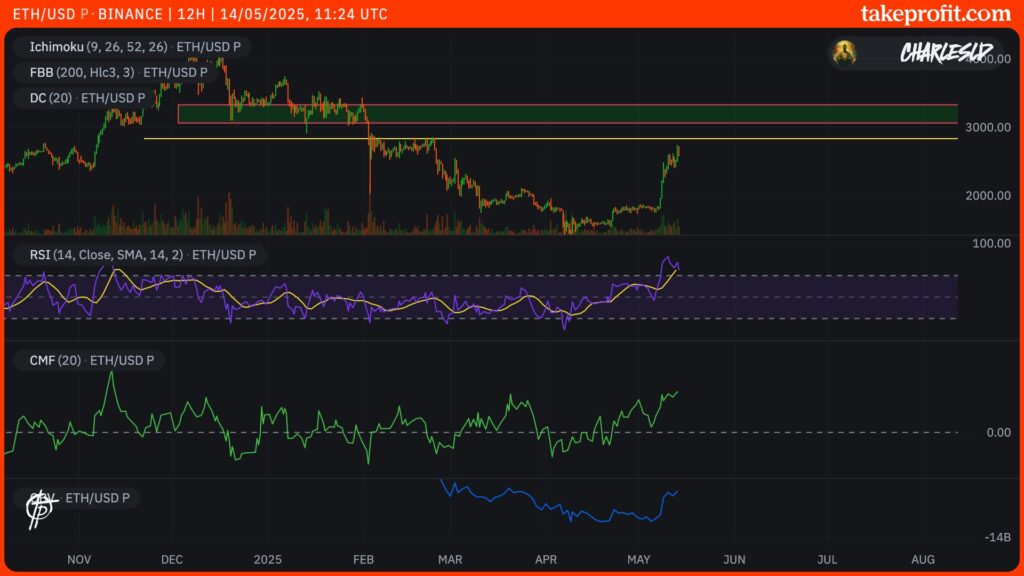Image resolution: width=1024 pixels, height=576 pixels.
Task: Click the MAY label on the time axis
Action: (639, 560)
